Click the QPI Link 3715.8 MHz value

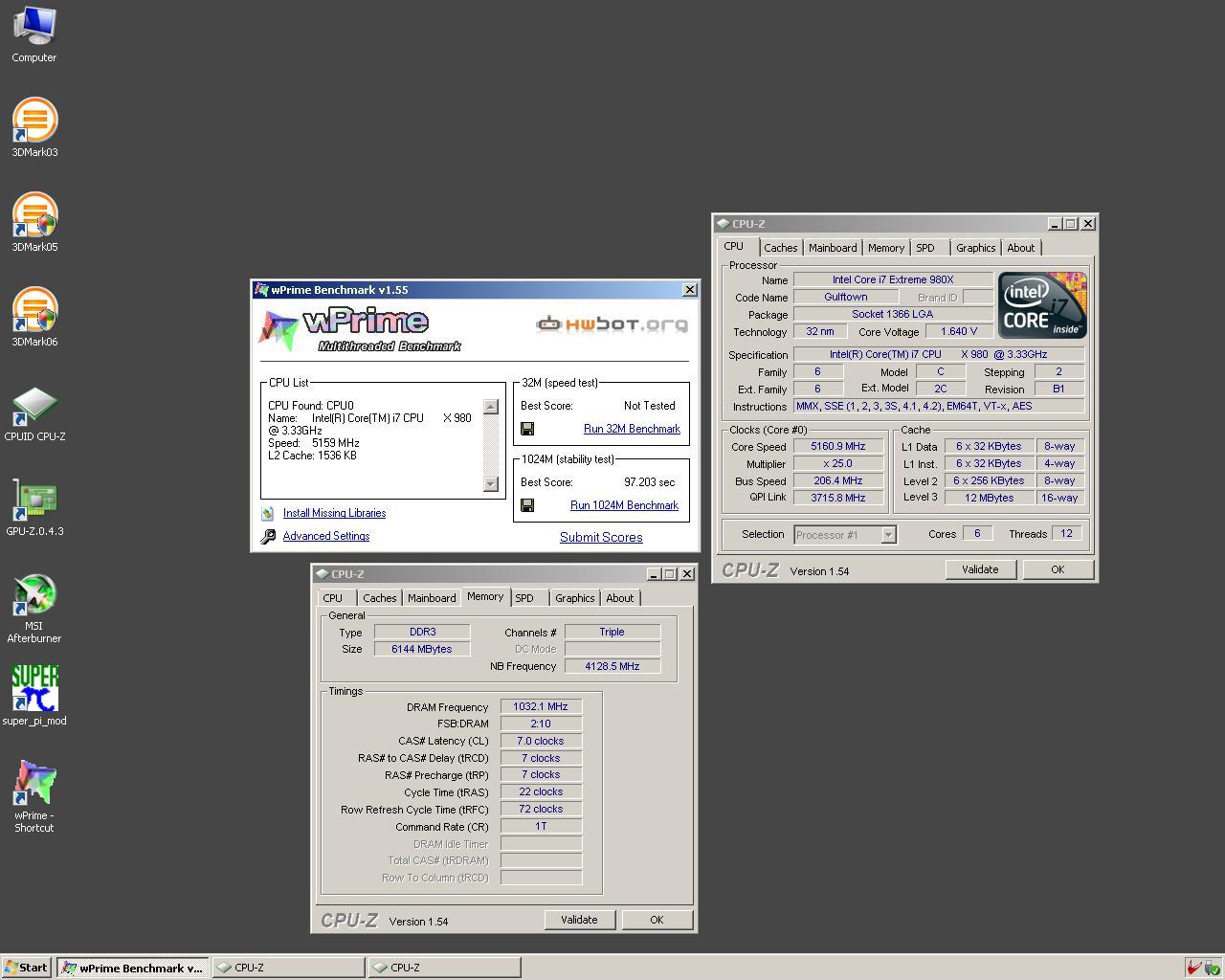click(837, 498)
